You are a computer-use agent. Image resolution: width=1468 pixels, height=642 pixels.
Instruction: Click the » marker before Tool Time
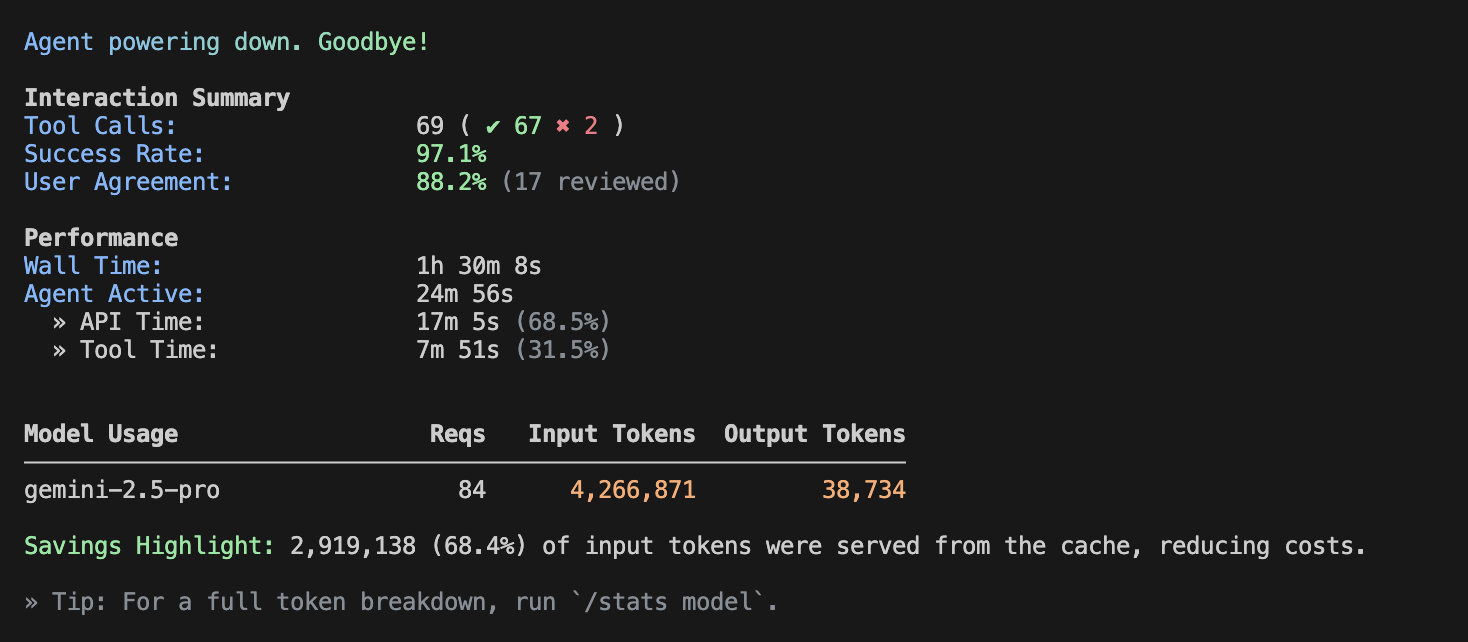tap(60, 350)
